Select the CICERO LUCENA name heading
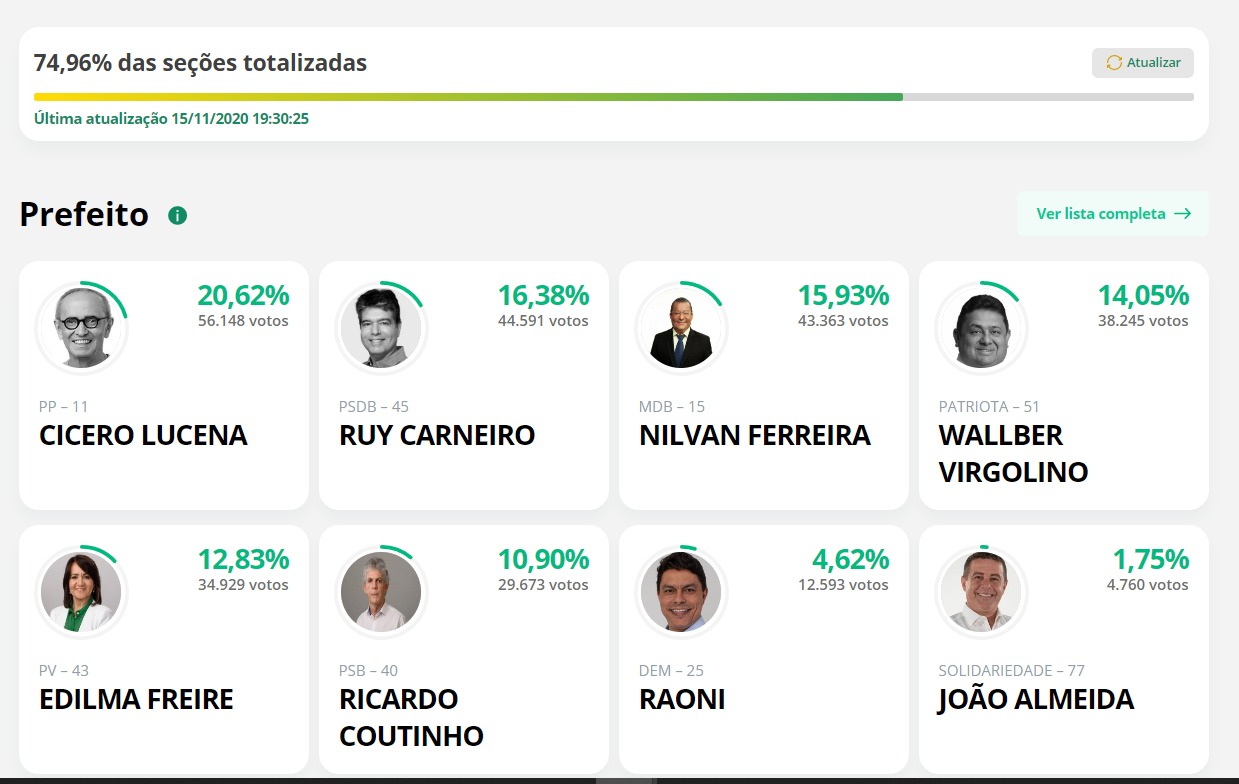Image resolution: width=1239 pixels, height=784 pixels. point(143,436)
